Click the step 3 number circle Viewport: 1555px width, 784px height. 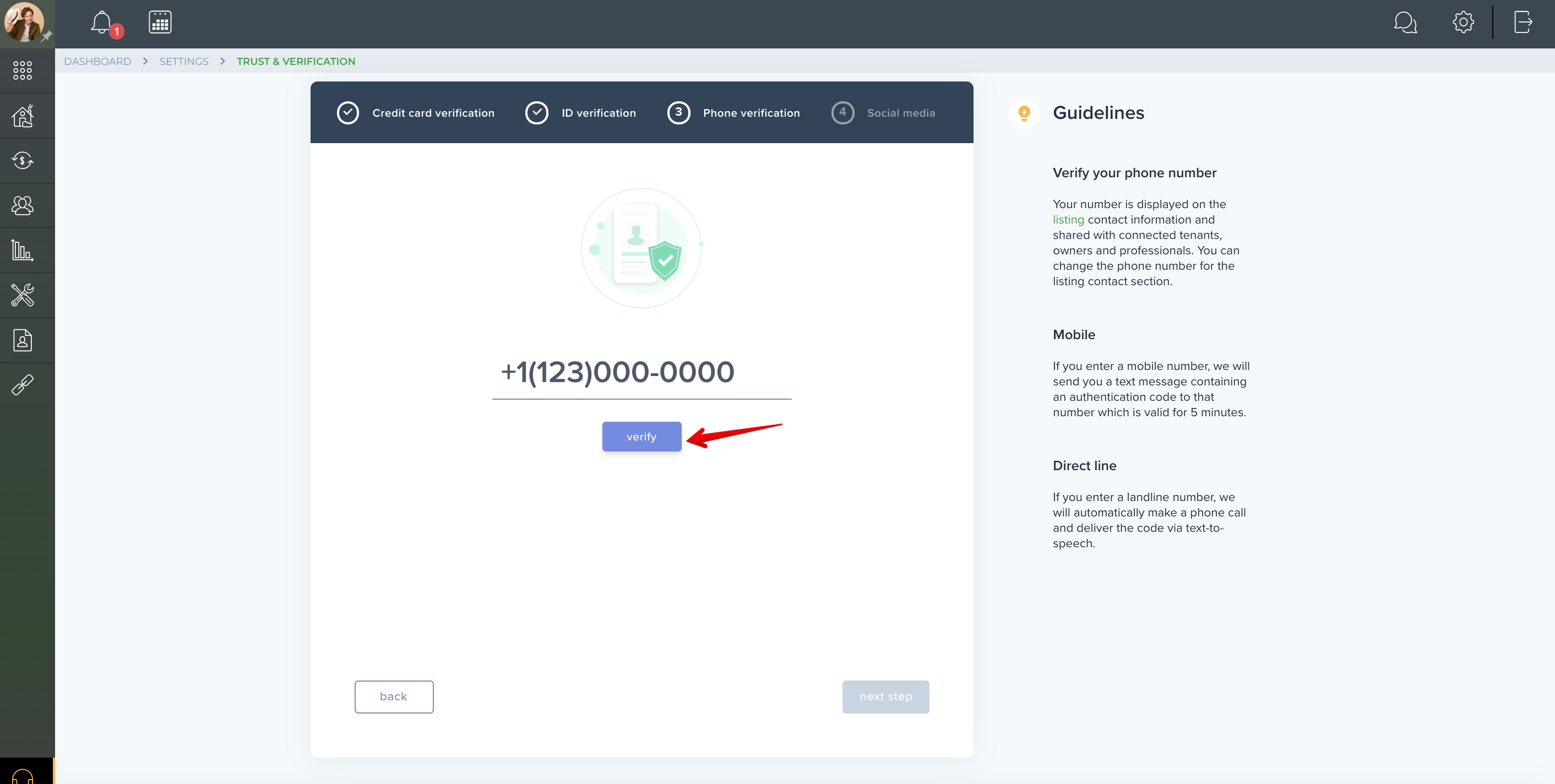pyautogui.click(x=678, y=113)
